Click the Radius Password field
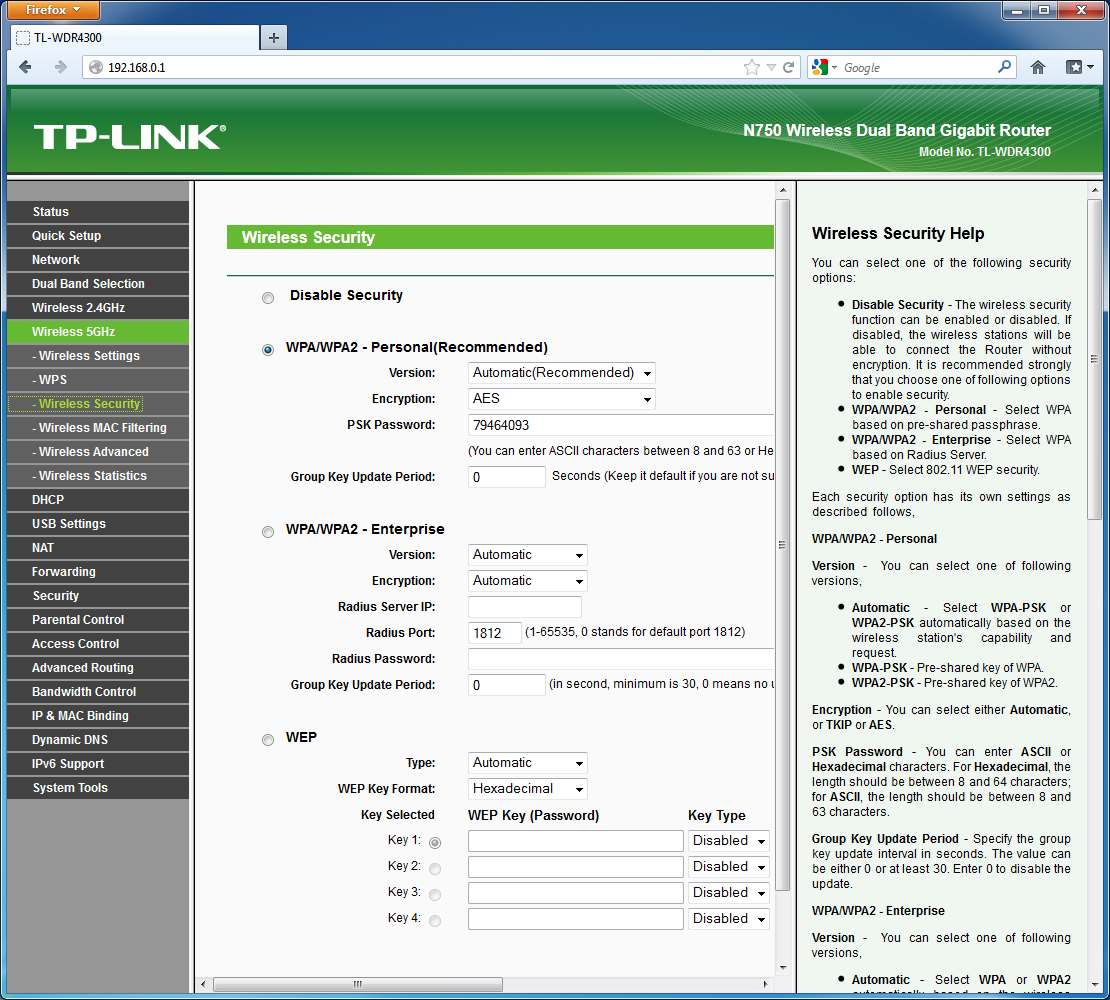 coord(621,659)
